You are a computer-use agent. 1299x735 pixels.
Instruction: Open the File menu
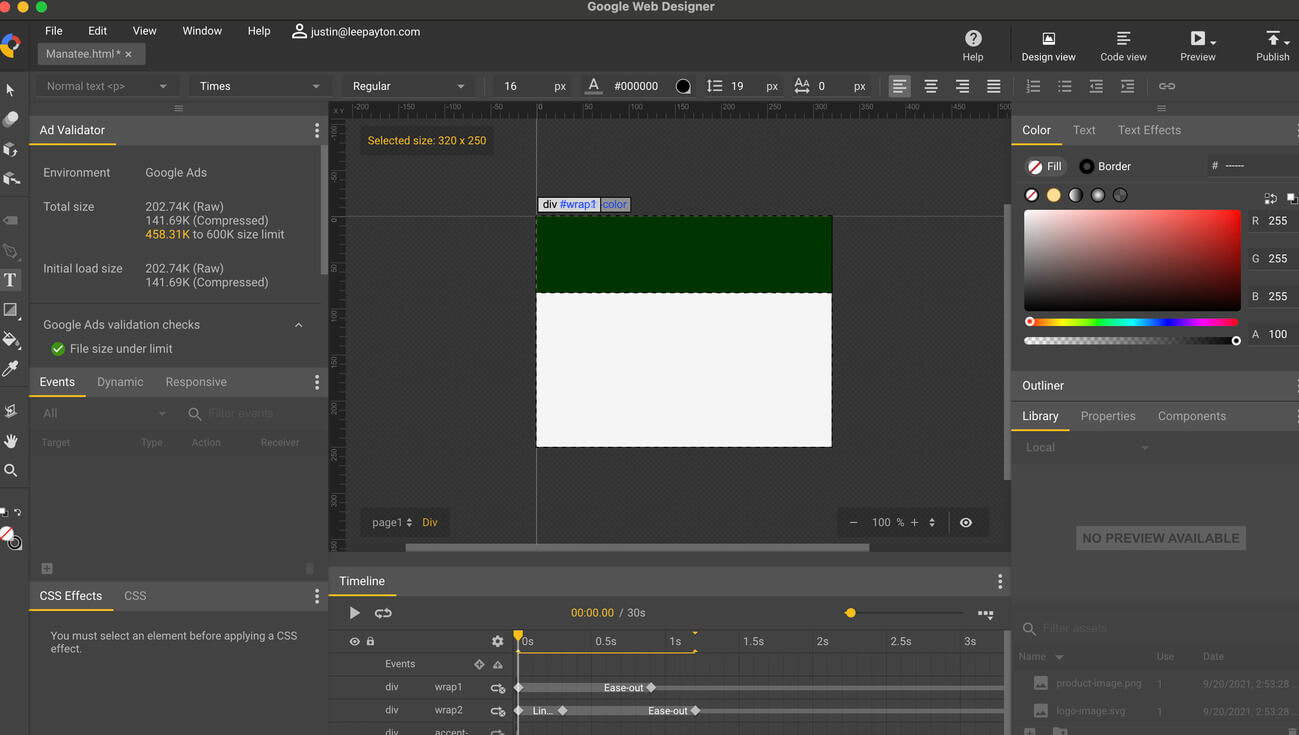click(x=54, y=31)
